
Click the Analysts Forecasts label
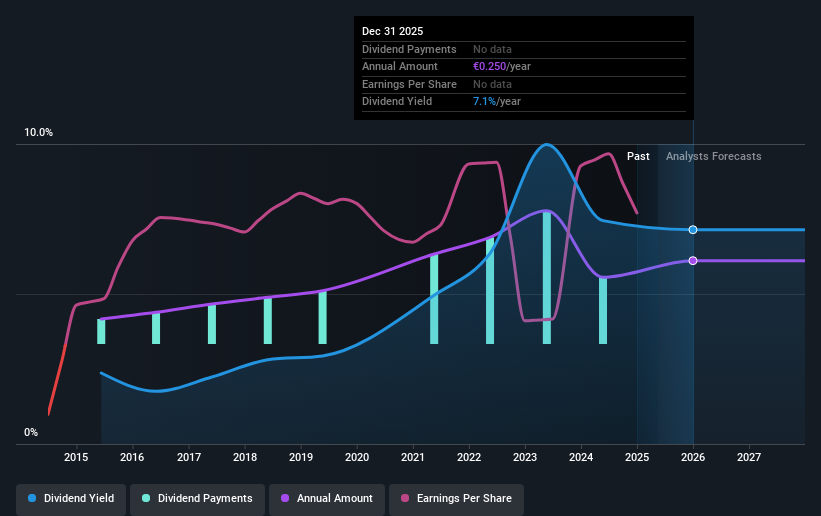pos(714,156)
